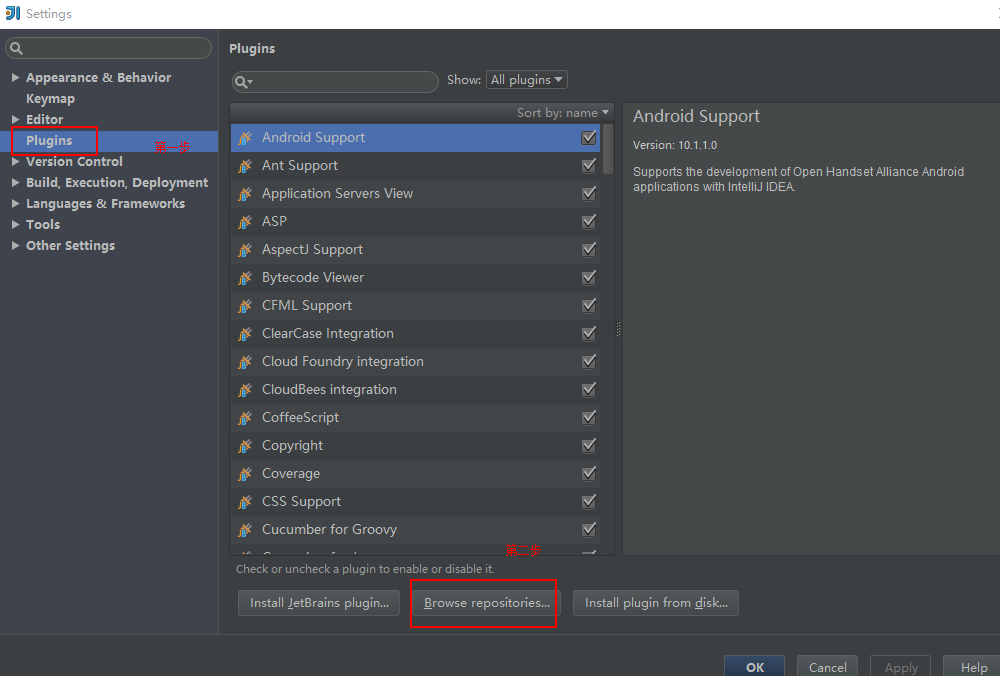This screenshot has width=1000, height=676.
Task: Select the Copyright plugin row
Action: tap(415, 446)
